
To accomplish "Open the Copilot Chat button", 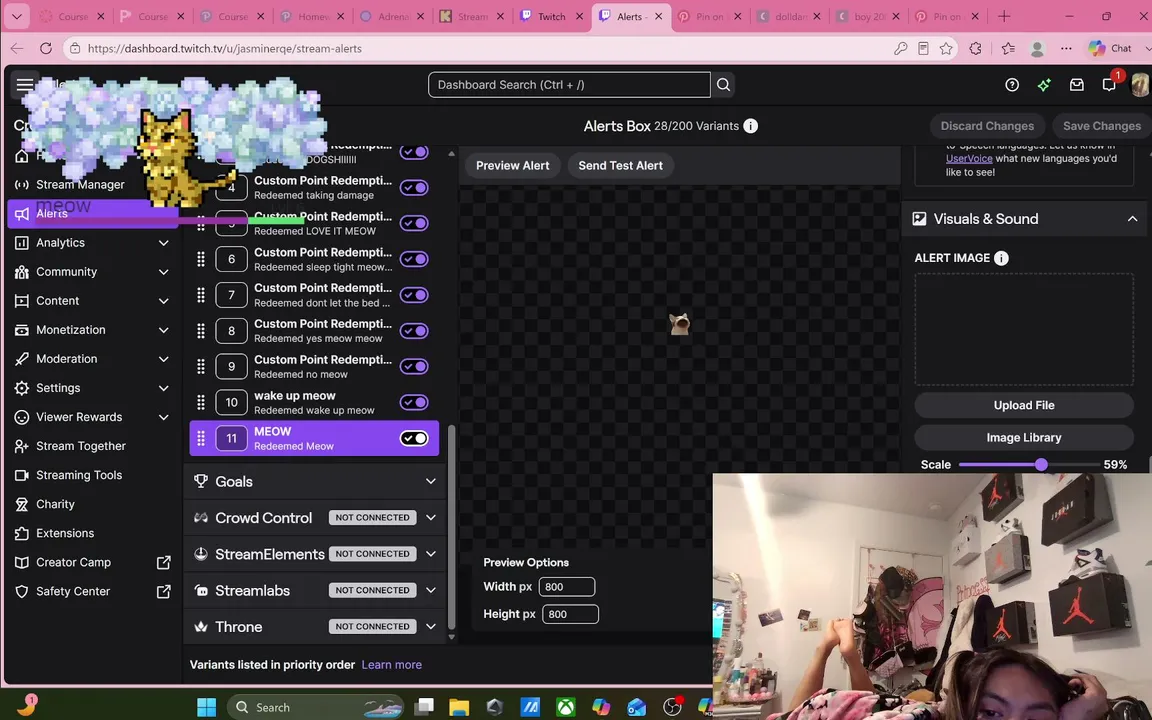I will (1111, 48).
